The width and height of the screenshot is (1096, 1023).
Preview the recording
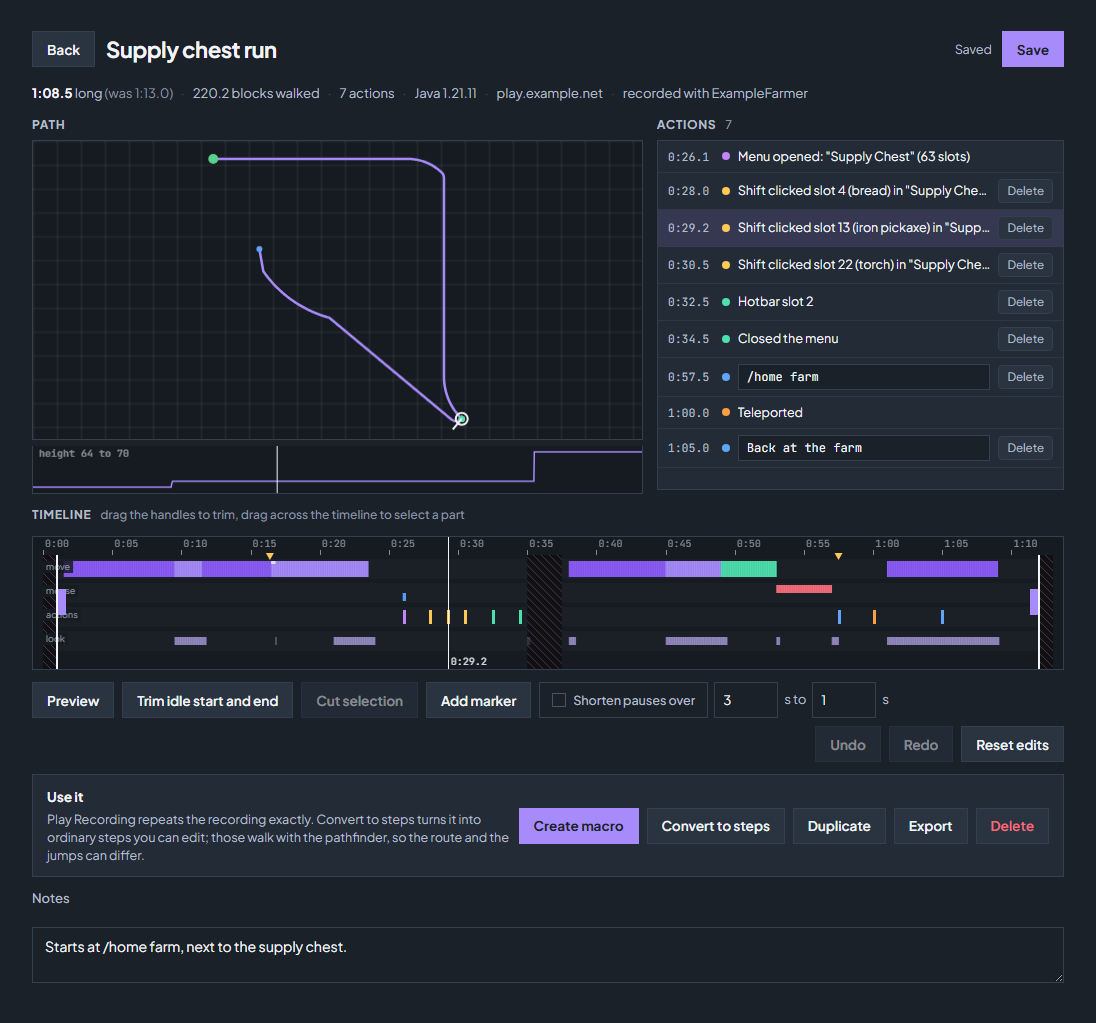tap(73, 700)
